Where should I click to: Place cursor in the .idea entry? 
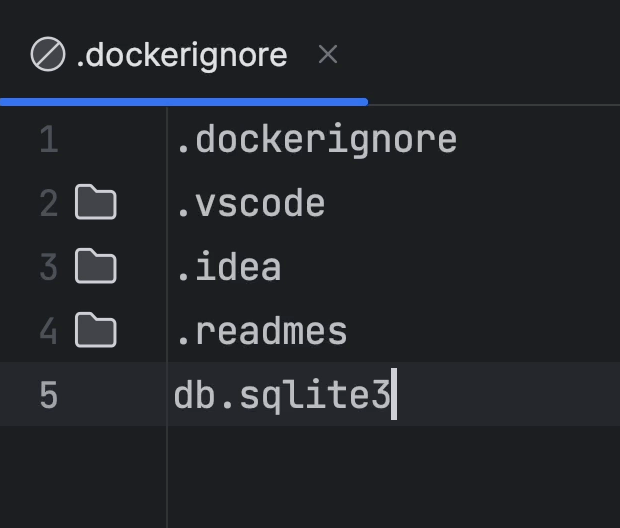[228, 267]
